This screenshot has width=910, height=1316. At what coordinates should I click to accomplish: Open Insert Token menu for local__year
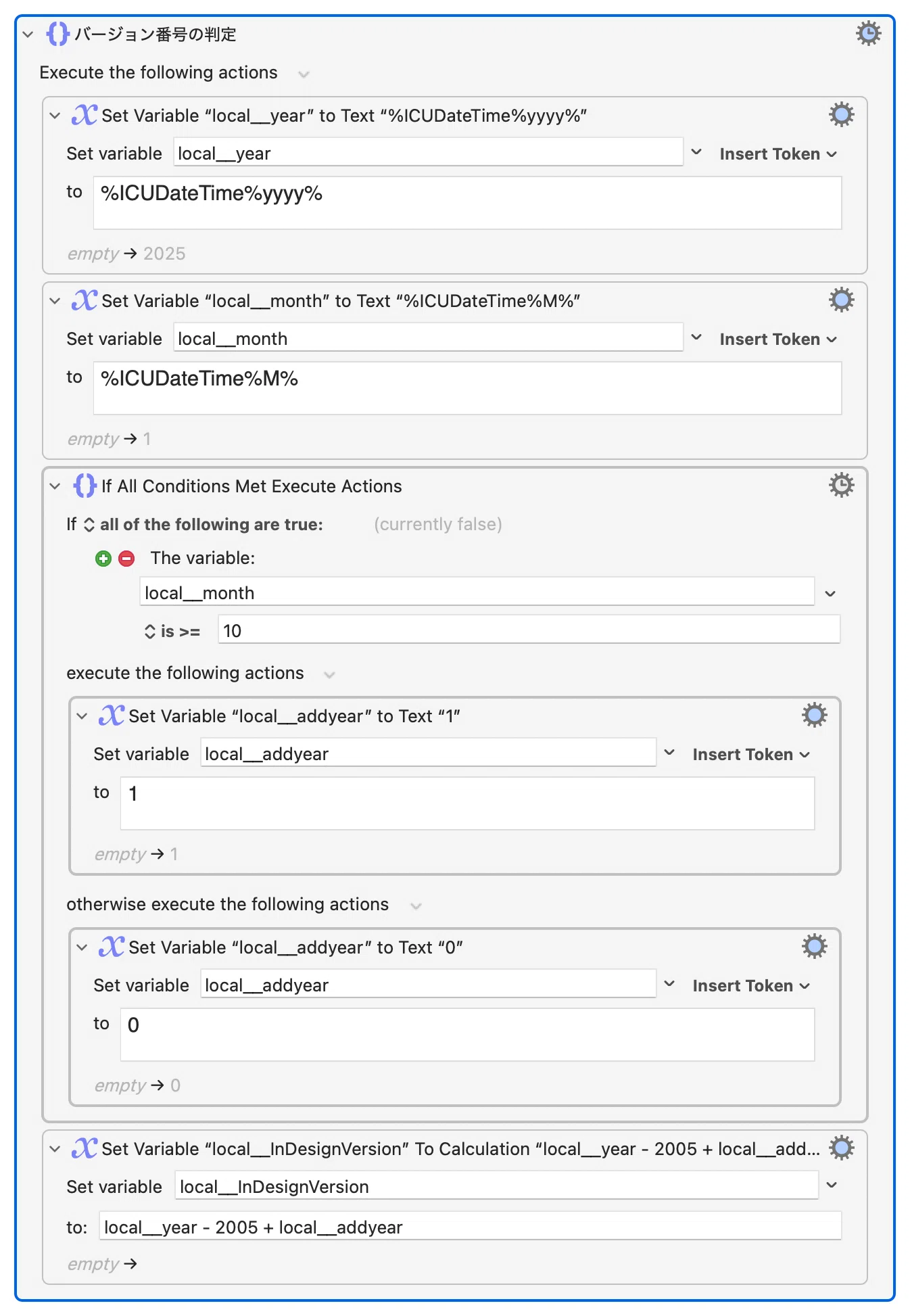pos(778,154)
